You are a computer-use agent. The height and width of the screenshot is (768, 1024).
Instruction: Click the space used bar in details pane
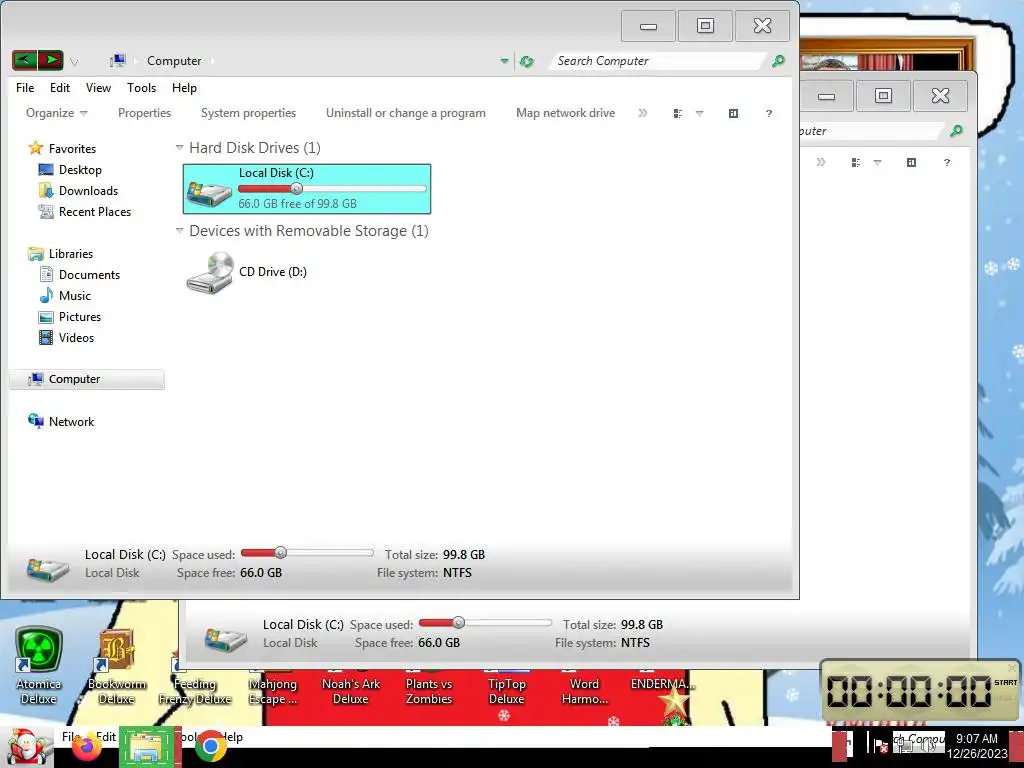[307, 553]
